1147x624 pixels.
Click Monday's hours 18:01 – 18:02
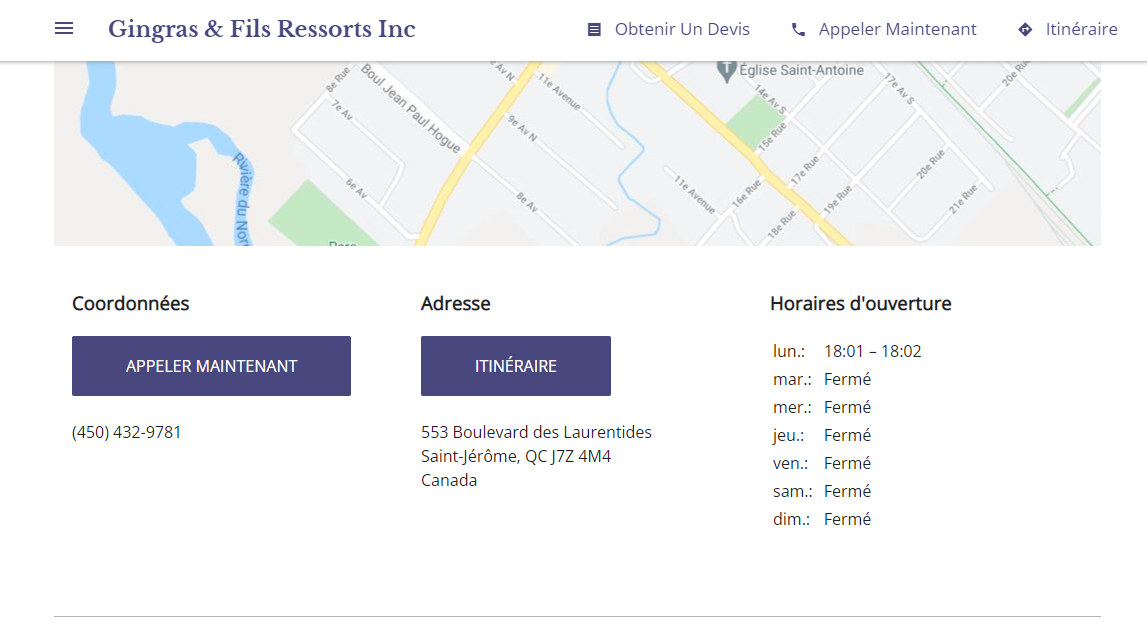[872, 351]
